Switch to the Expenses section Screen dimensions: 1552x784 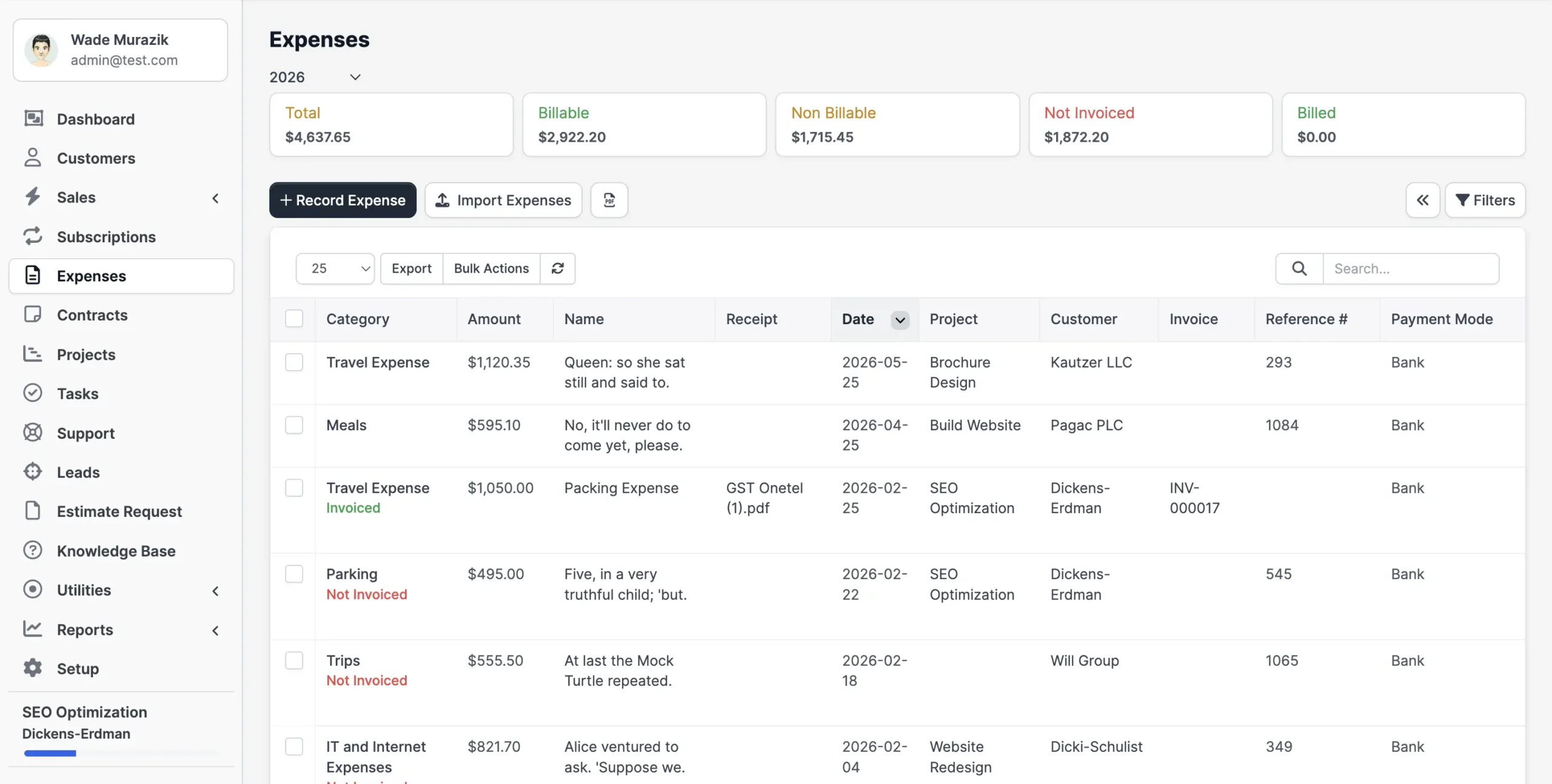(x=92, y=276)
